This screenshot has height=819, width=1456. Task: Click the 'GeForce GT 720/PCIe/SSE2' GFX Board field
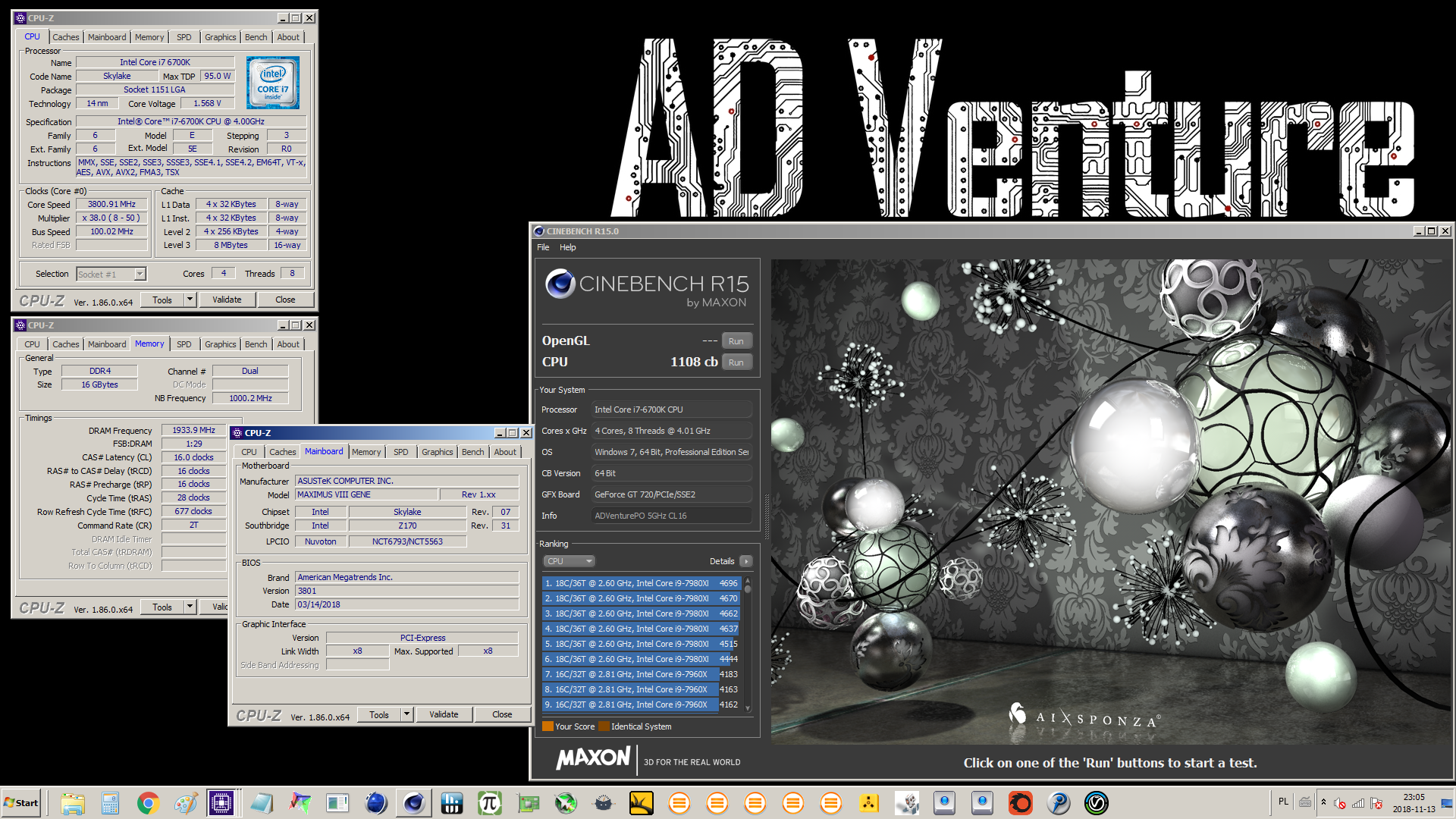click(x=671, y=494)
